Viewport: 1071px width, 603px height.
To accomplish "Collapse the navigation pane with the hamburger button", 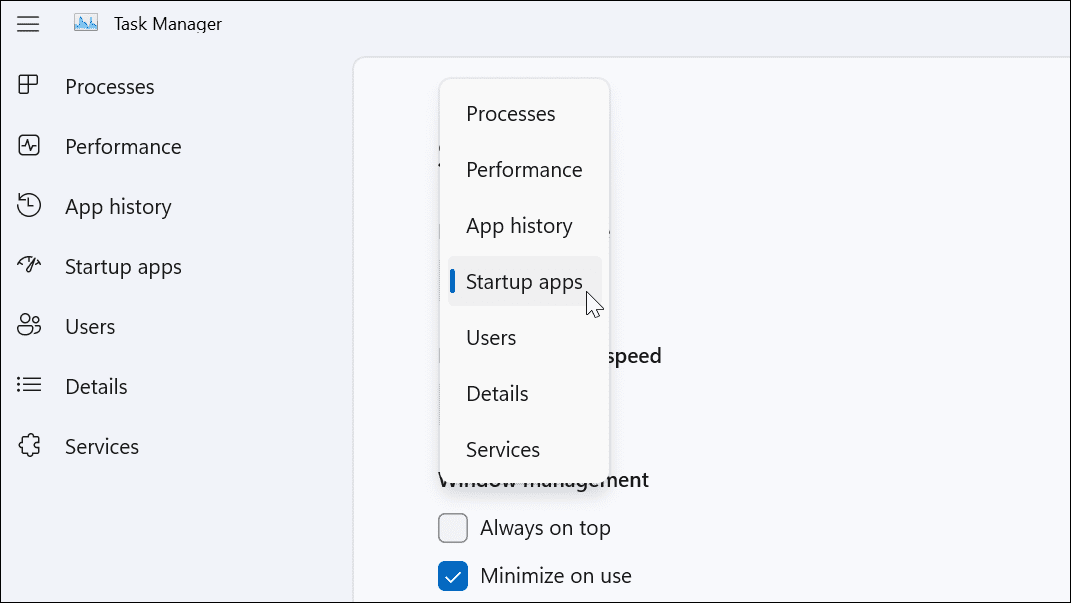I will pyautogui.click(x=28, y=23).
